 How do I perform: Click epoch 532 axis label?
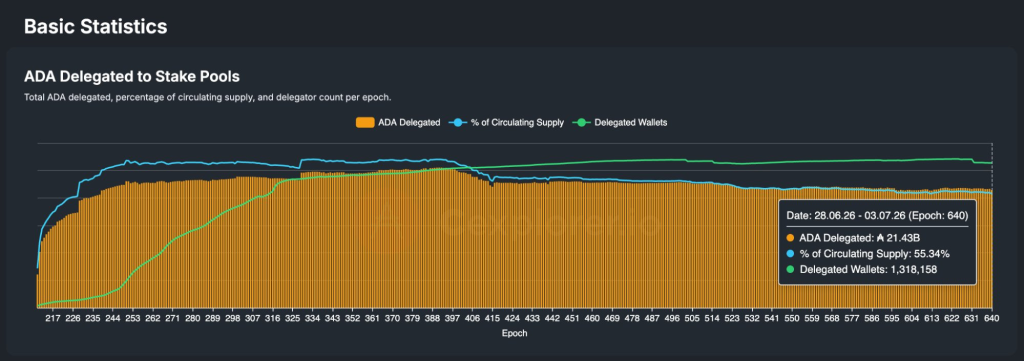[751, 319]
